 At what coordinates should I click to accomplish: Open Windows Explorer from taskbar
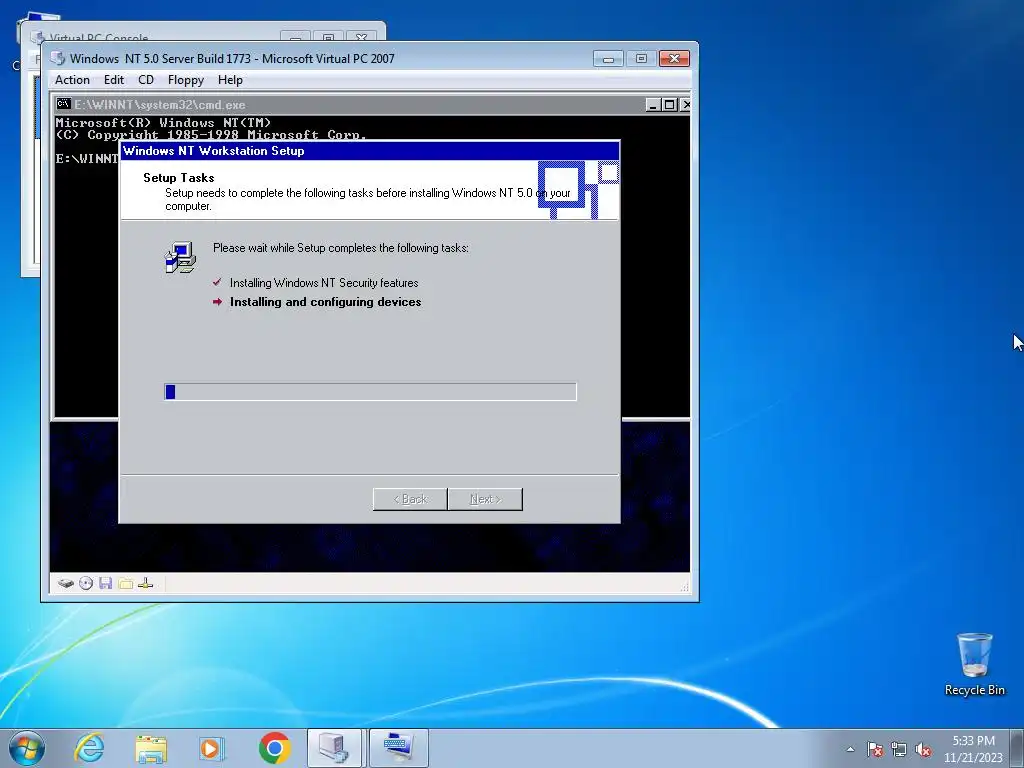151,748
